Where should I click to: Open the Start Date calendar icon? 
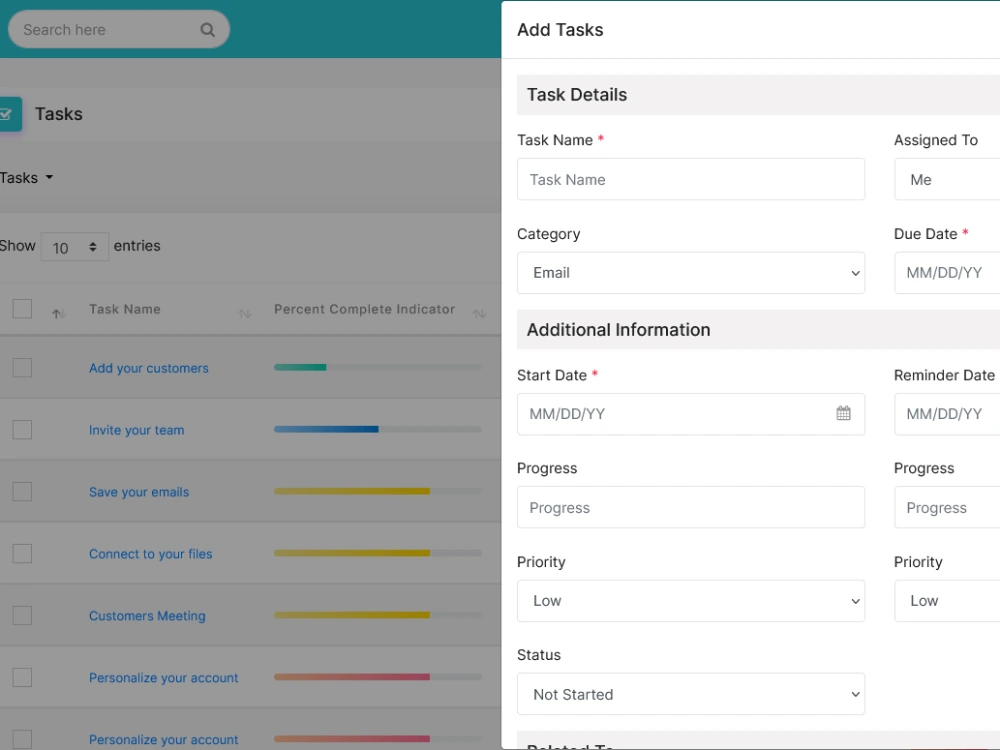(843, 413)
